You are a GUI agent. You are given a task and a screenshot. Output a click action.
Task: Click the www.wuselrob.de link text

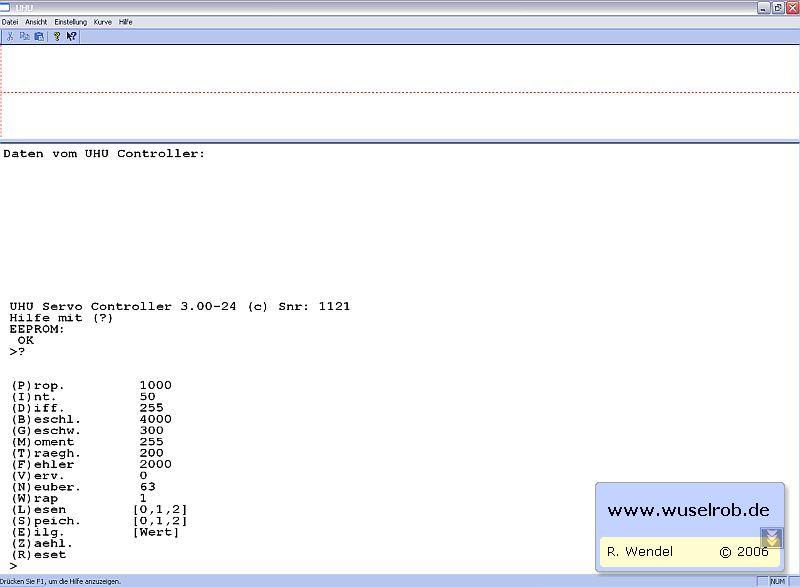[688, 510]
